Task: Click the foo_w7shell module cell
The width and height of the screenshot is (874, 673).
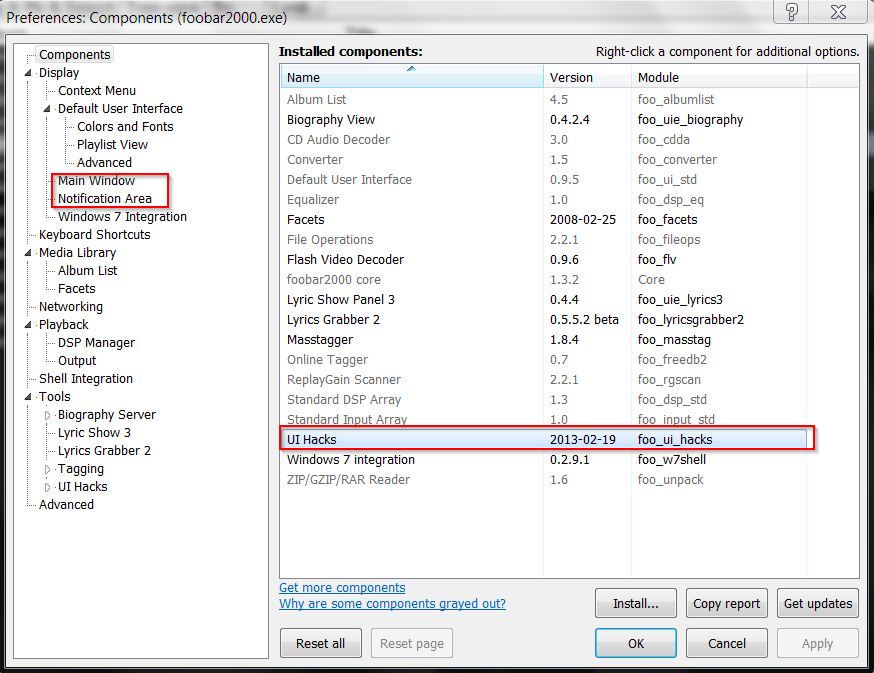Action: (x=672, y=459)
